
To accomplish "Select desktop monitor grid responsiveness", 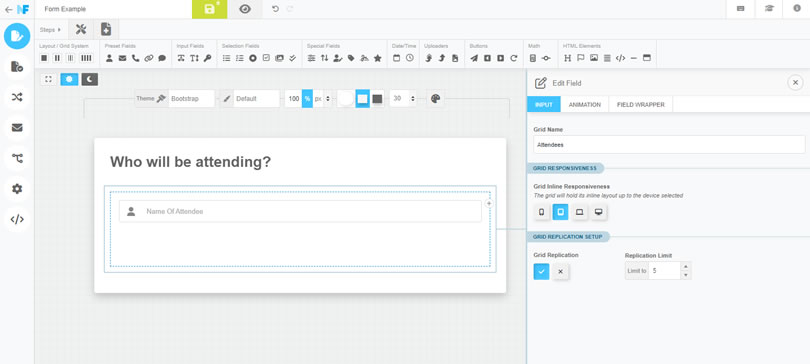I will point(599,212).
